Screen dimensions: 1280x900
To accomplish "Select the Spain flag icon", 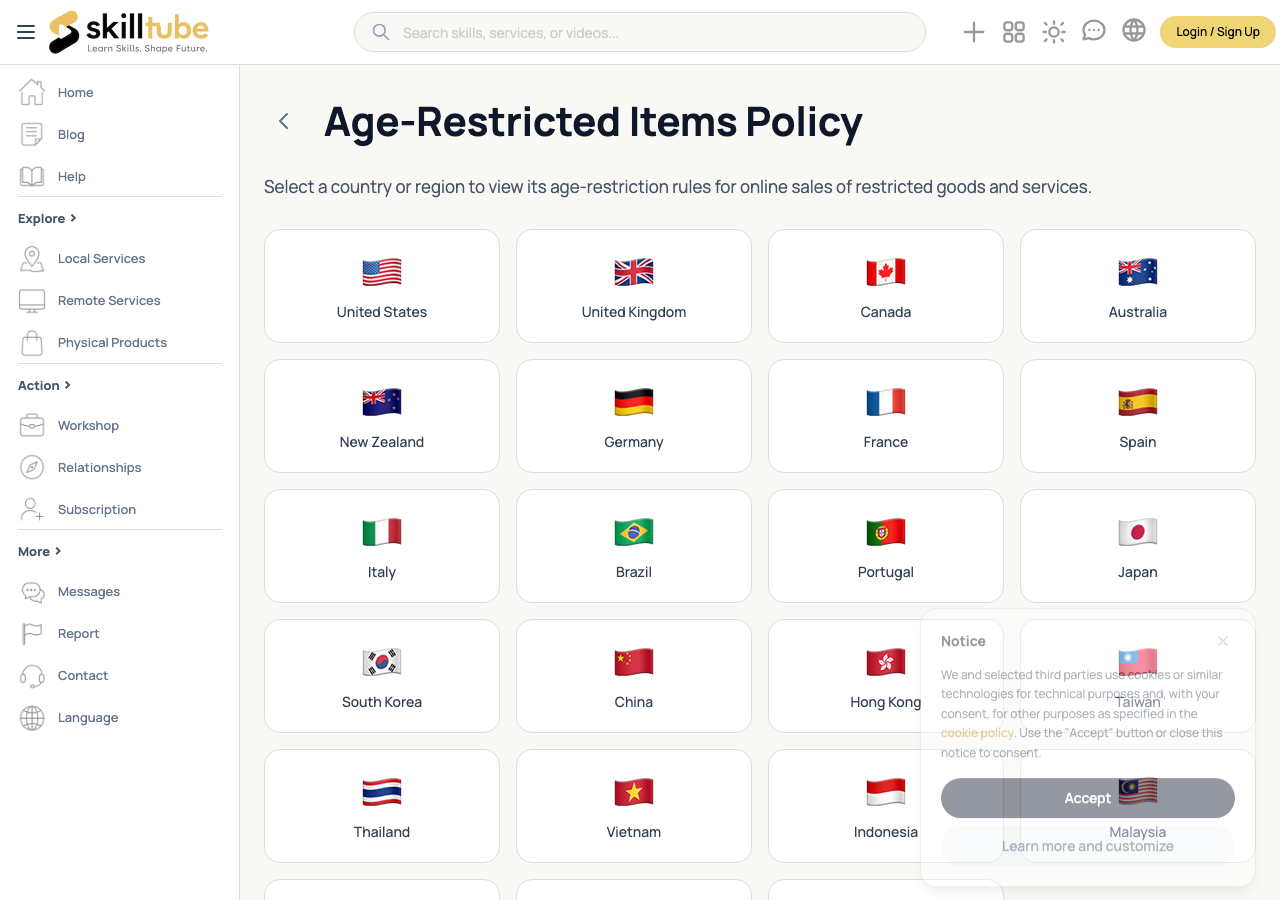I will (1138, 402).
